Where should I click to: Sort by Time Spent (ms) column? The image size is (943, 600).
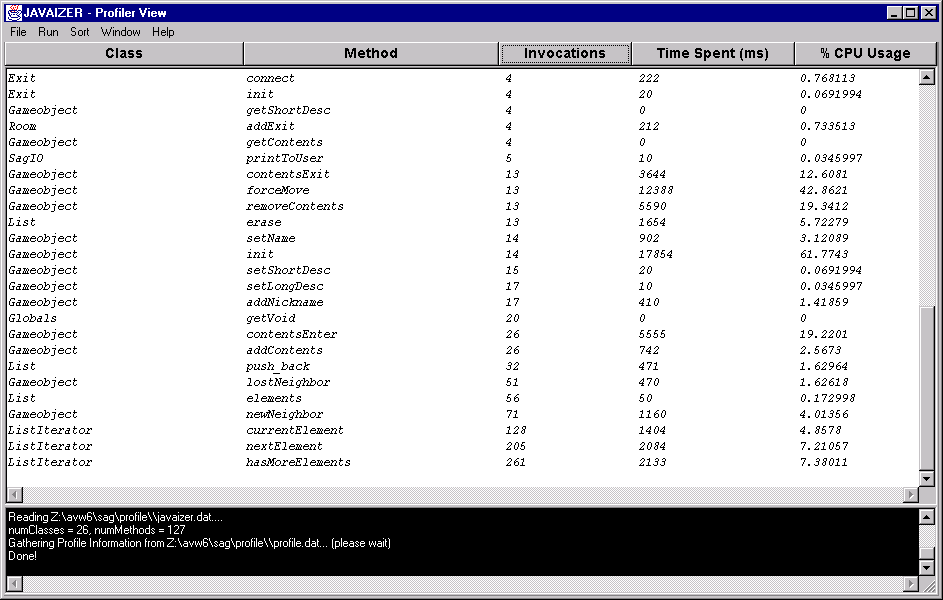pos(712,54)
